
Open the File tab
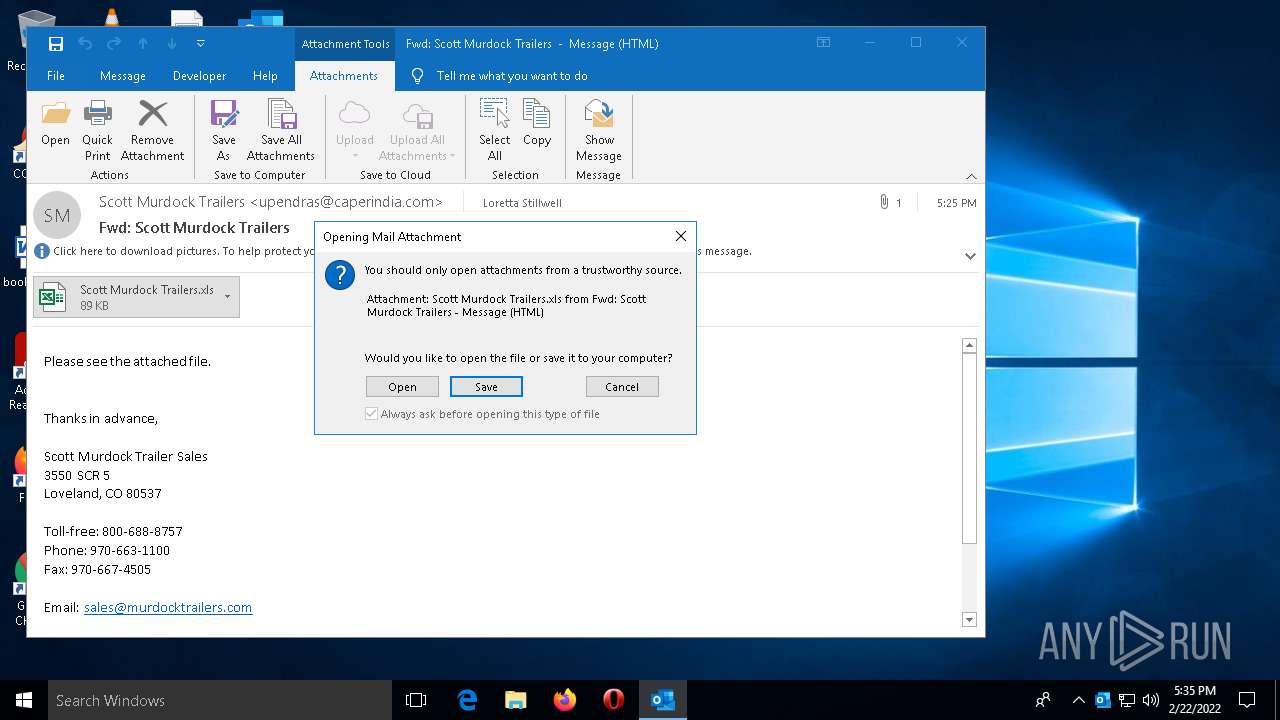(x=56, y=76)
